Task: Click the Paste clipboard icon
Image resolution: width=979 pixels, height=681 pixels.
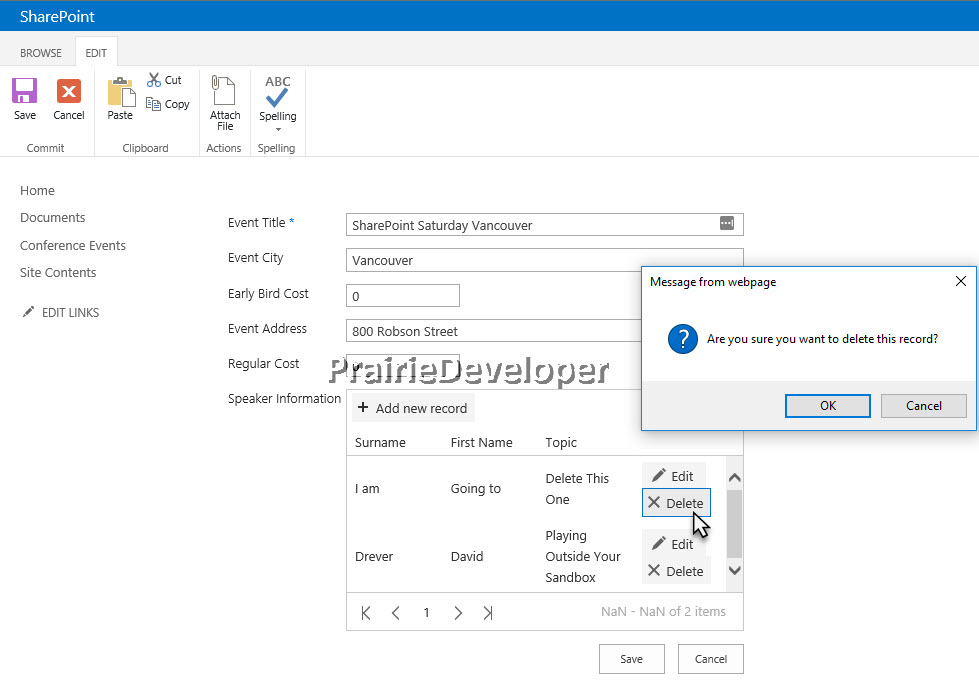Action: (x=121, y=92)
